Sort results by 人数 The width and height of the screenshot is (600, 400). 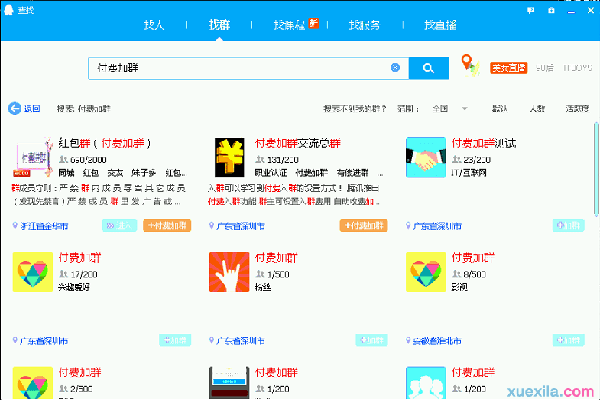[x=537, y=109]
